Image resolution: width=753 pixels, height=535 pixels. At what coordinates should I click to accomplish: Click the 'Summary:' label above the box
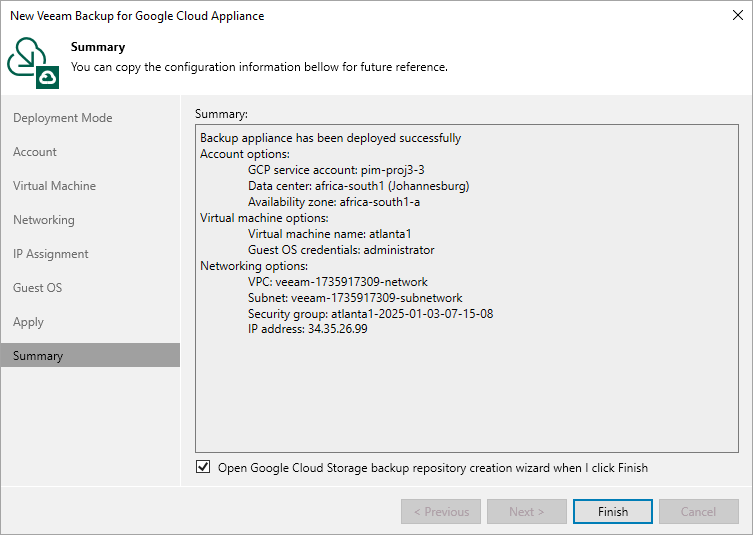[x=221, y=114]
